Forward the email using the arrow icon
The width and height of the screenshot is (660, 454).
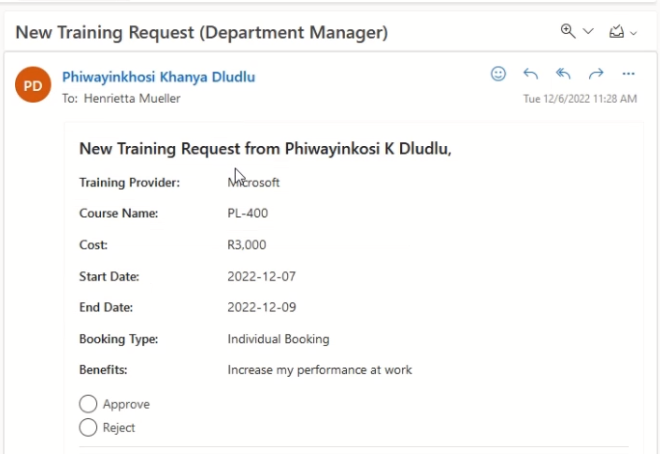tap(596, 74)
